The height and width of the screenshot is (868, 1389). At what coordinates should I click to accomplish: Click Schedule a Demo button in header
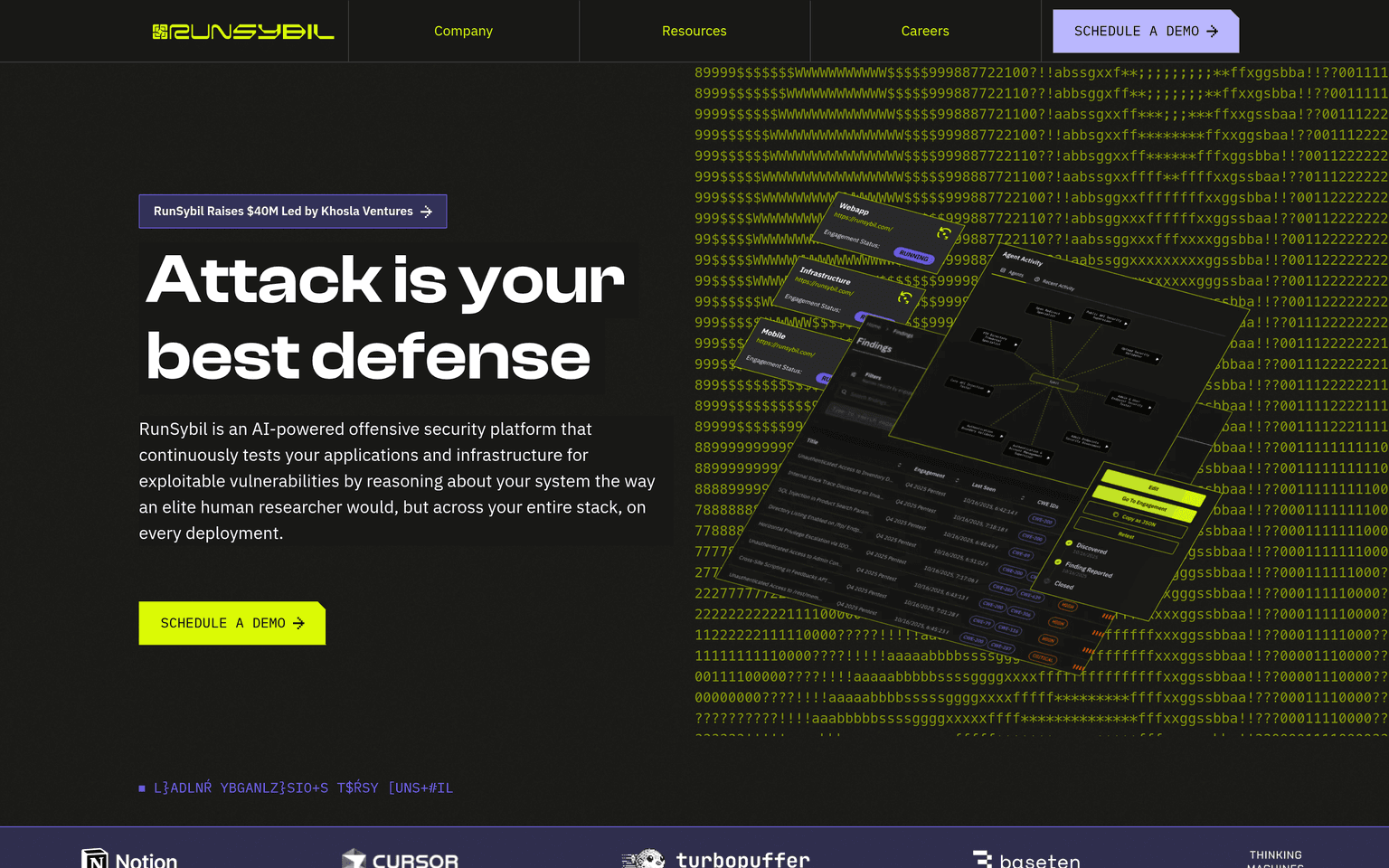[1146, 31]
